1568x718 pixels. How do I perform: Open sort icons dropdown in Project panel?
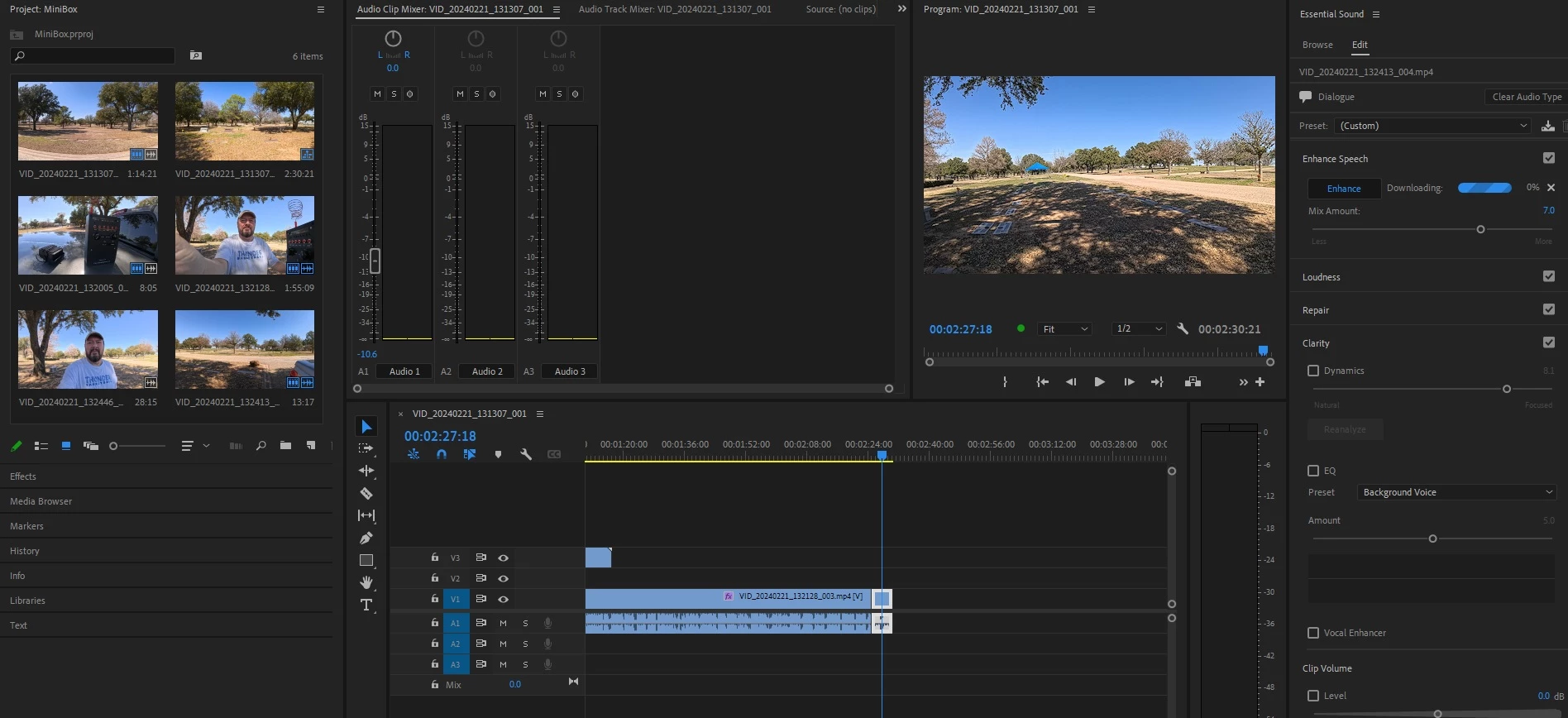195,446
